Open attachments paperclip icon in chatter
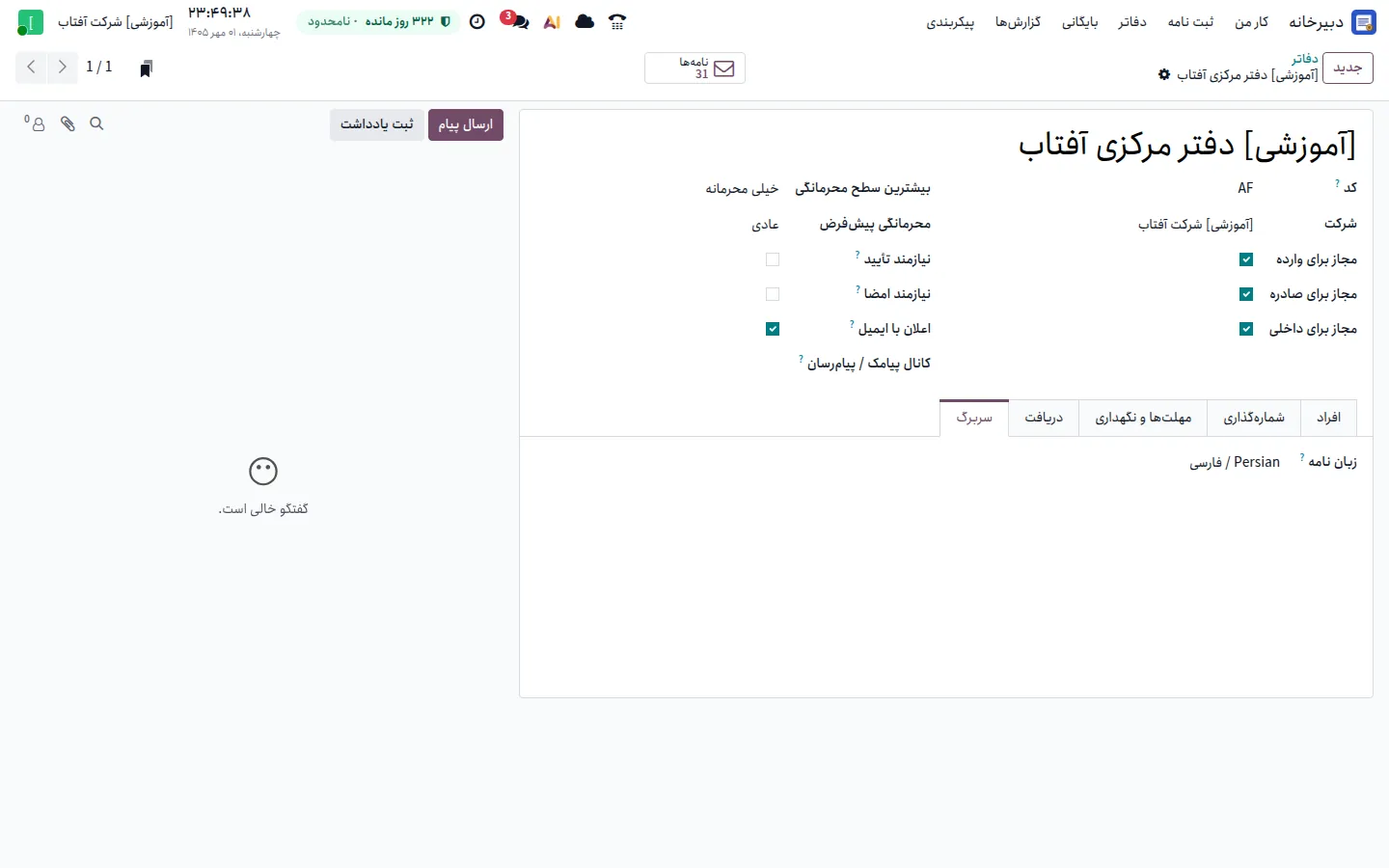 point(68,123)
